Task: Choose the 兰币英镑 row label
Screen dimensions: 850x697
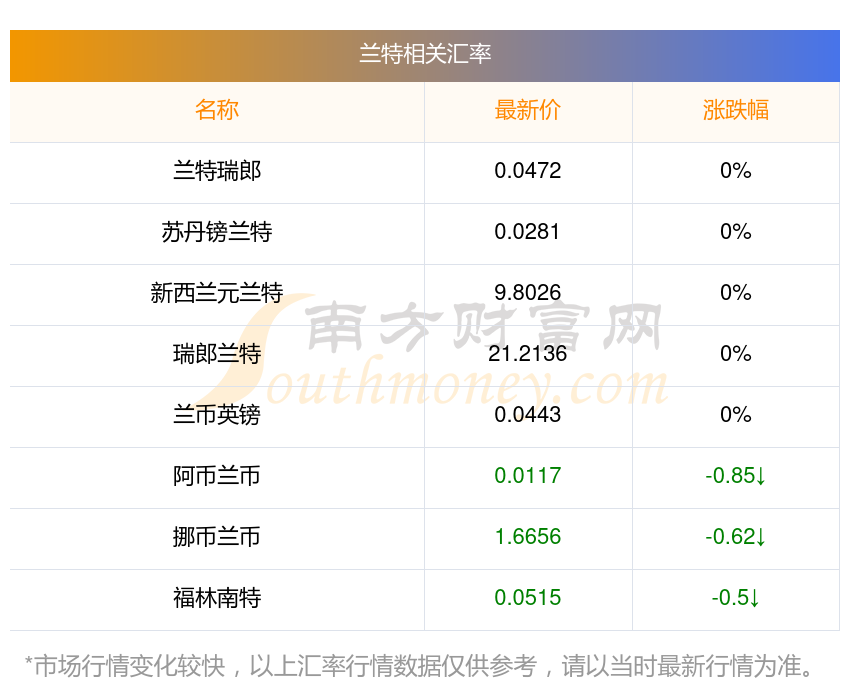Action: [x=217, y=415]
